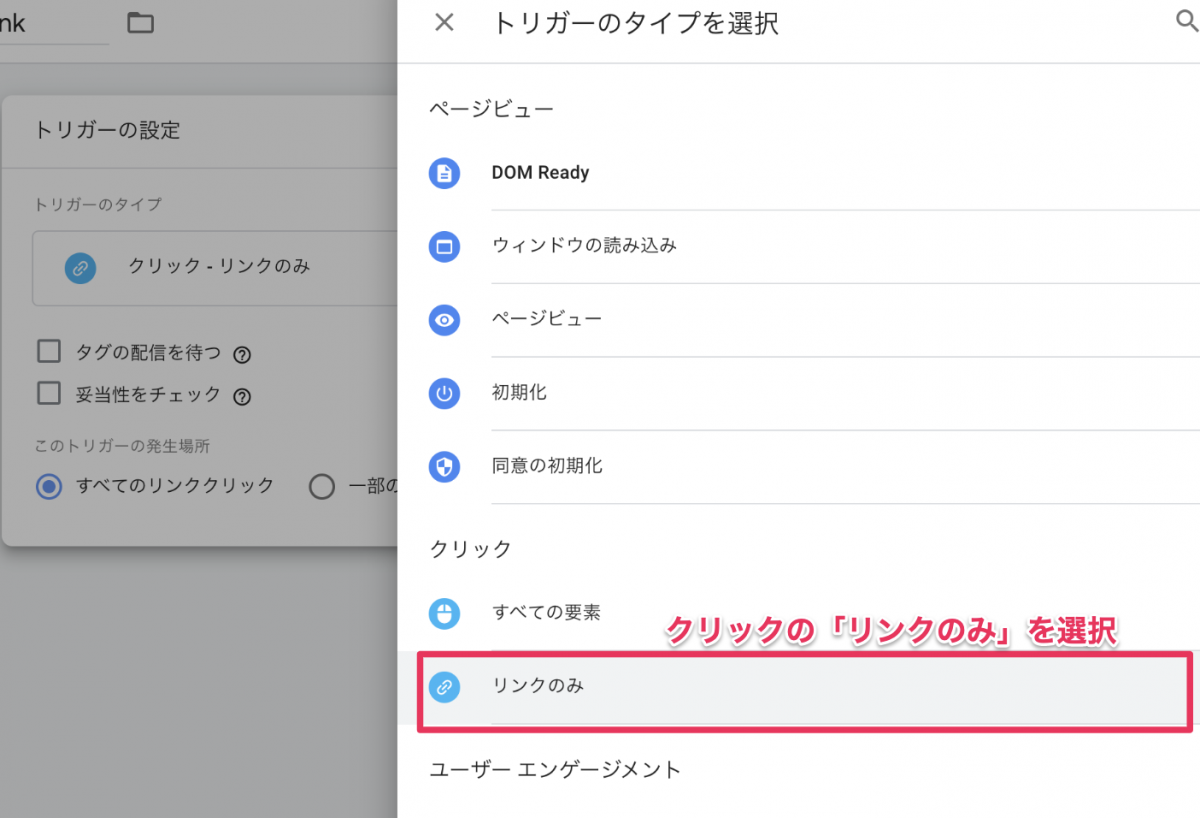
Task: Click the all elements mouse icon
Action: [444, 613]
